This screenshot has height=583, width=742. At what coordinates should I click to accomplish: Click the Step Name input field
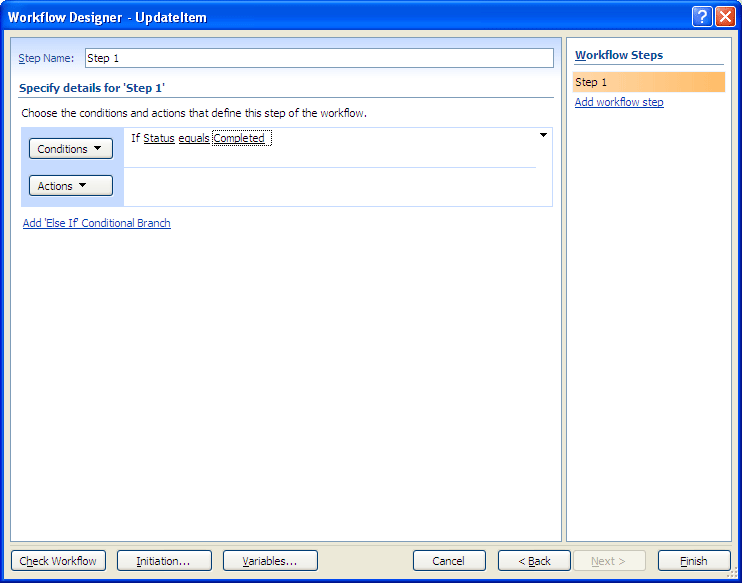pyautogui.click(x=319, y=58)
